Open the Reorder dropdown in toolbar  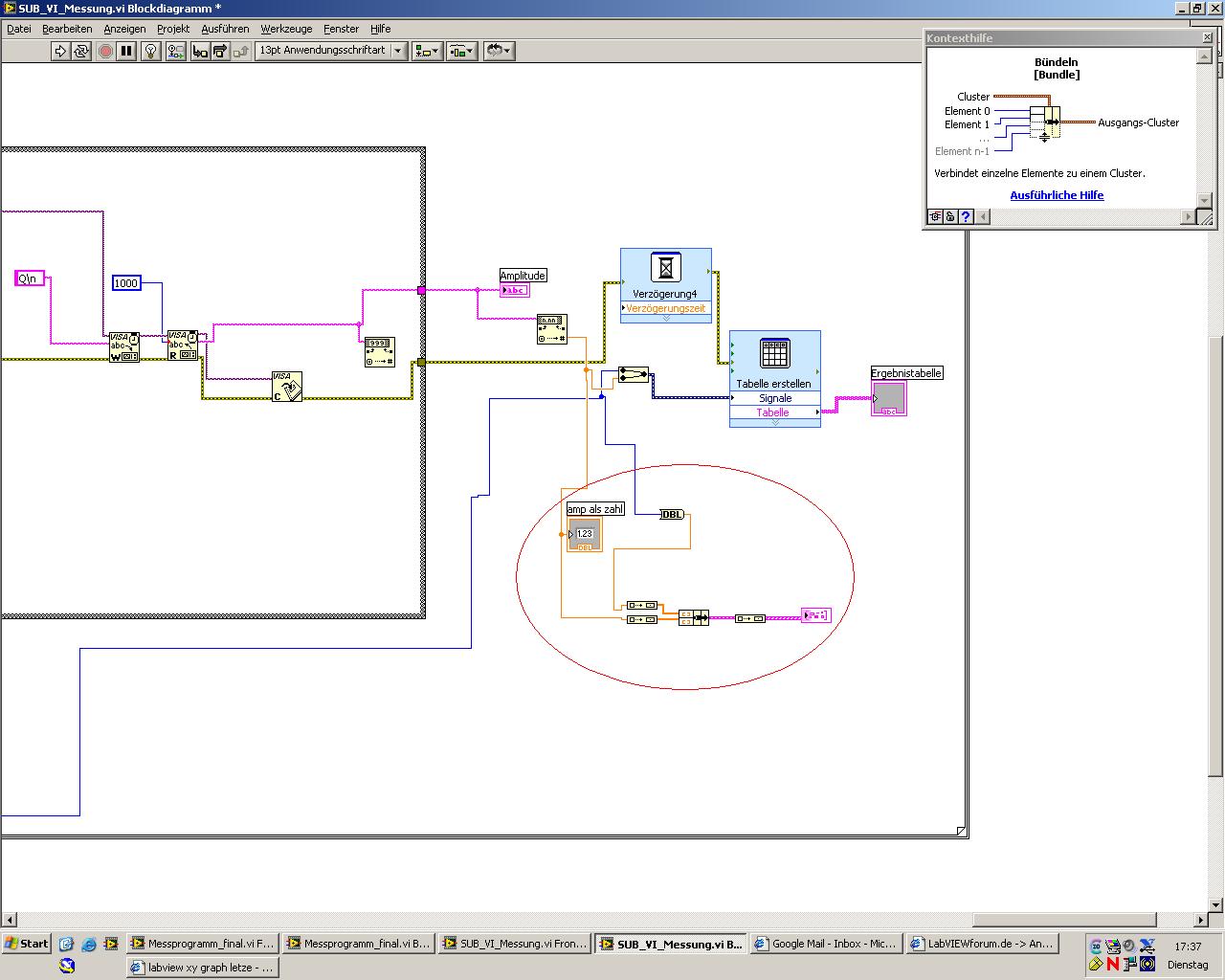click(499, 51)
